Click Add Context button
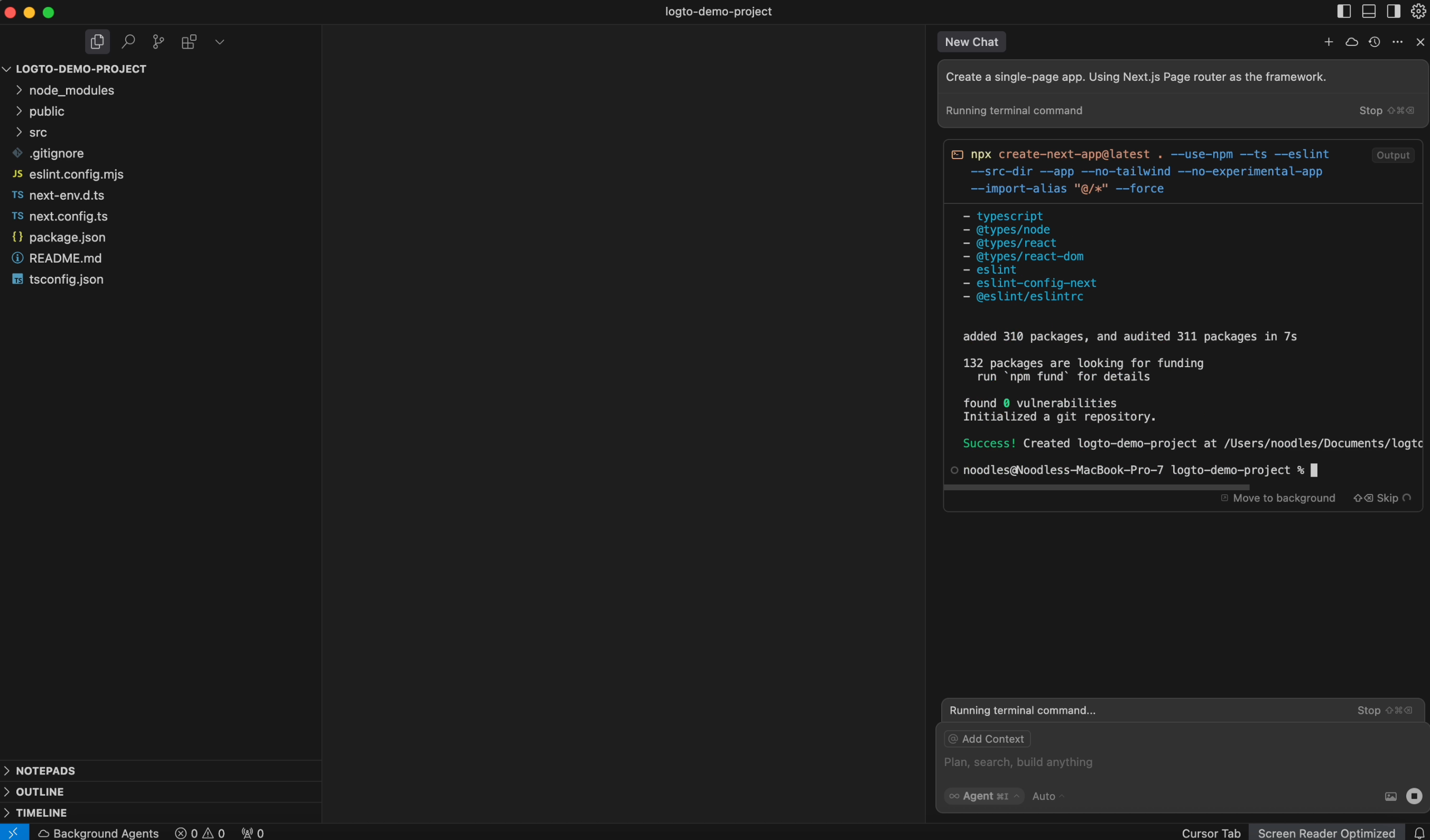The image size is (1430, 840). [987, 739]
